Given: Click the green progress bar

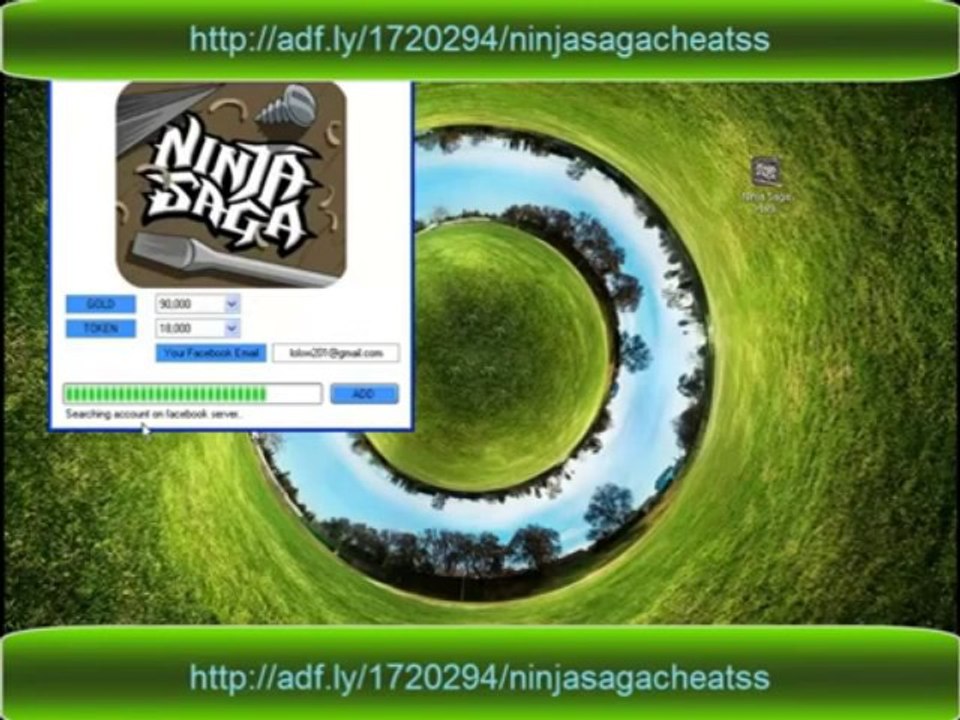Looking at the screenshot, I should coord(192,394).
